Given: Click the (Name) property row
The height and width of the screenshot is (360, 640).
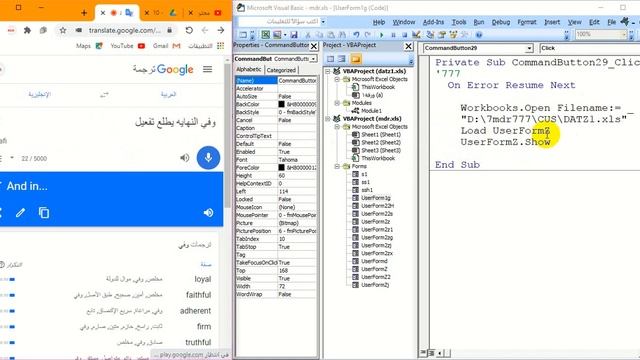Looking at the screenshot, I should pyautogui.click(x=276, y=80).
